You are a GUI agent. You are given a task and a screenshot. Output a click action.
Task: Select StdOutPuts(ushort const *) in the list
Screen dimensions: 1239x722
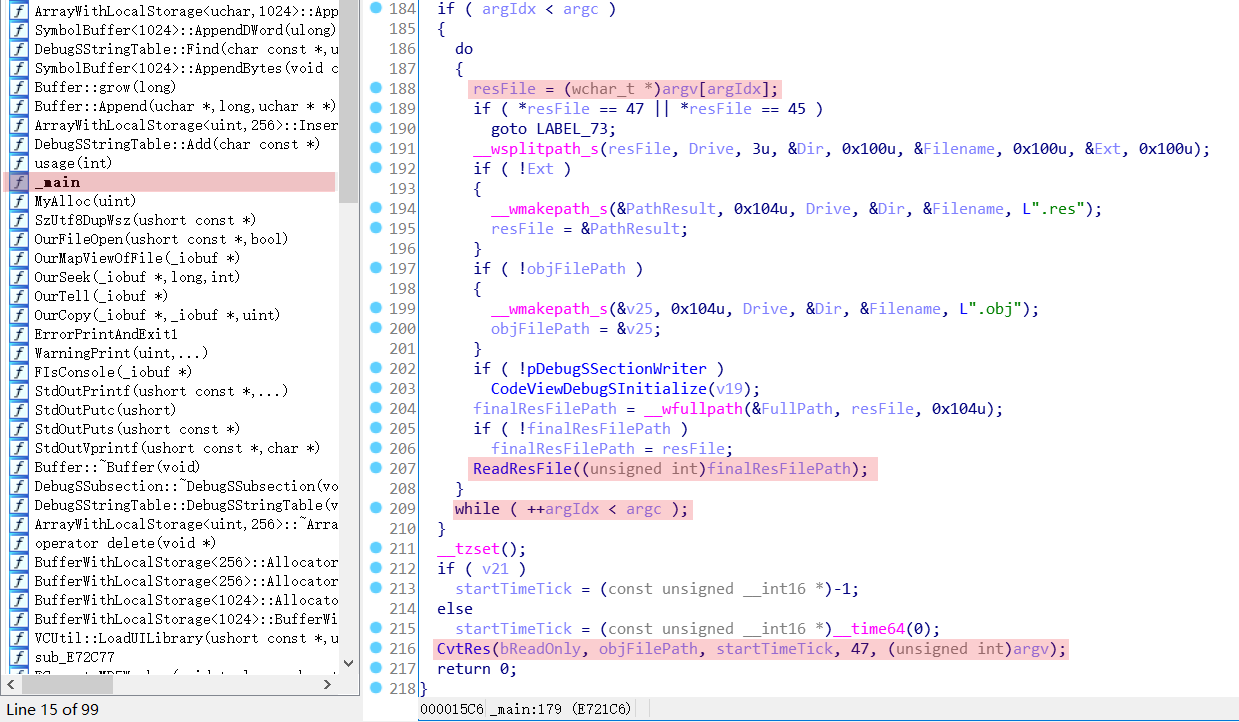137,429
